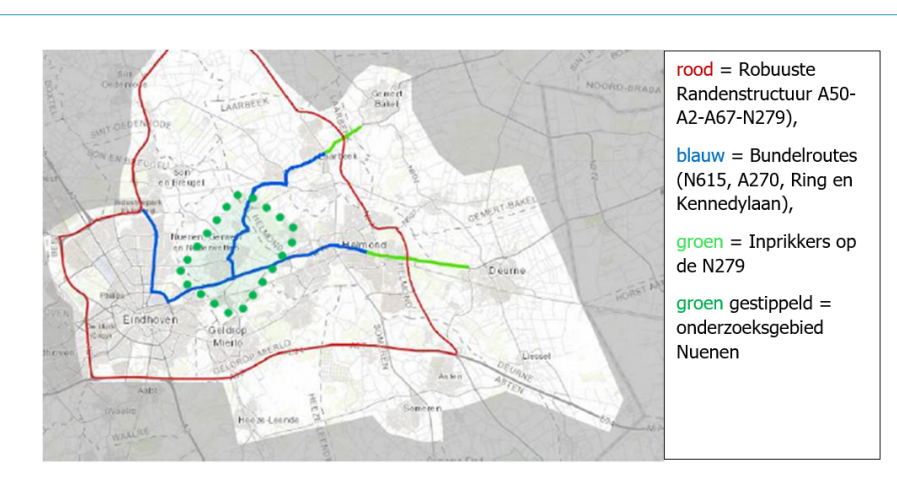Click the green line east of Helmond
This screenshot has width=897, height=479.
(x=420, y=260)
